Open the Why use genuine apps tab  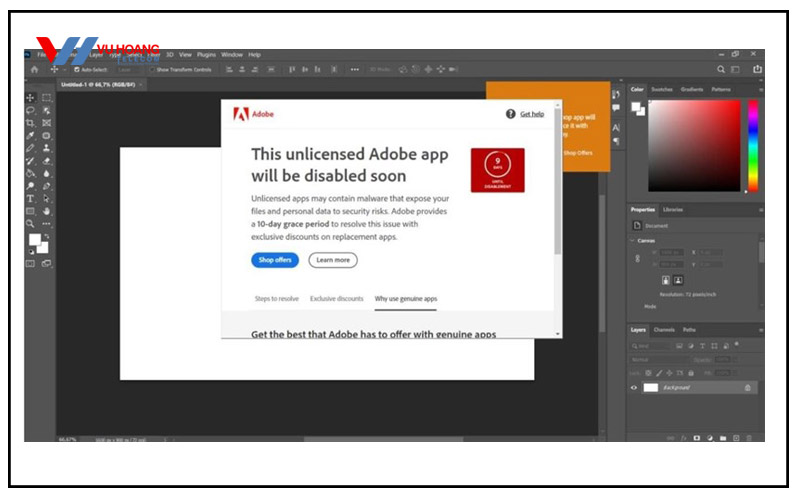(x=406, y=299)
